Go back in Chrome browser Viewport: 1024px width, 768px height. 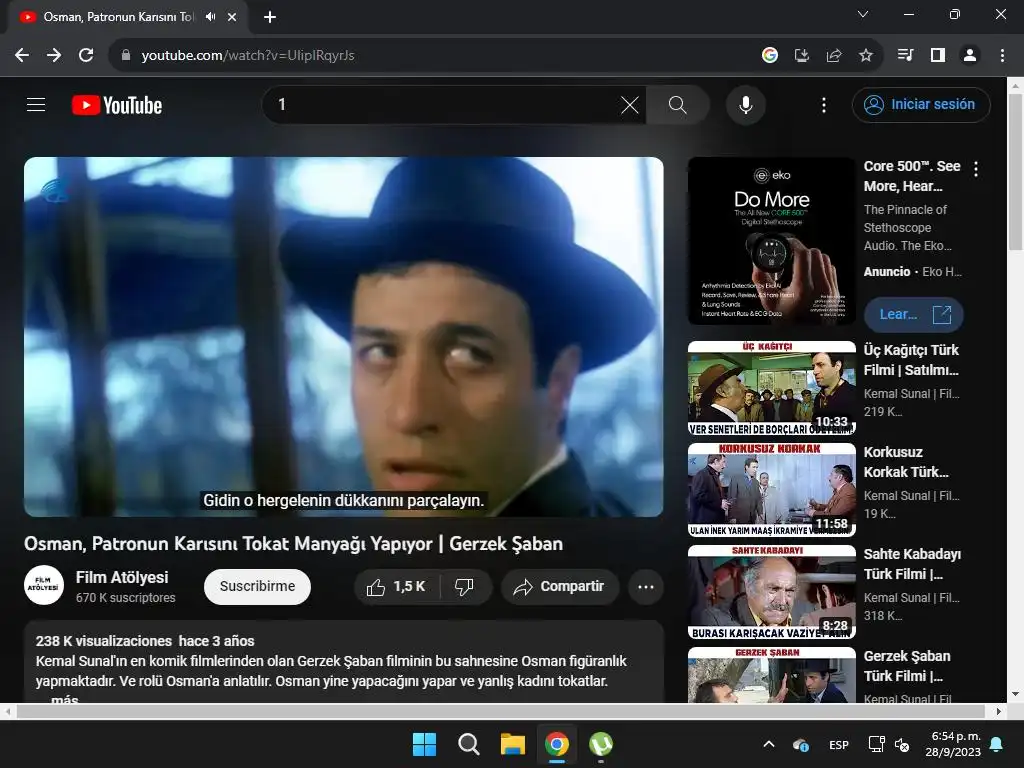[22, 56]
